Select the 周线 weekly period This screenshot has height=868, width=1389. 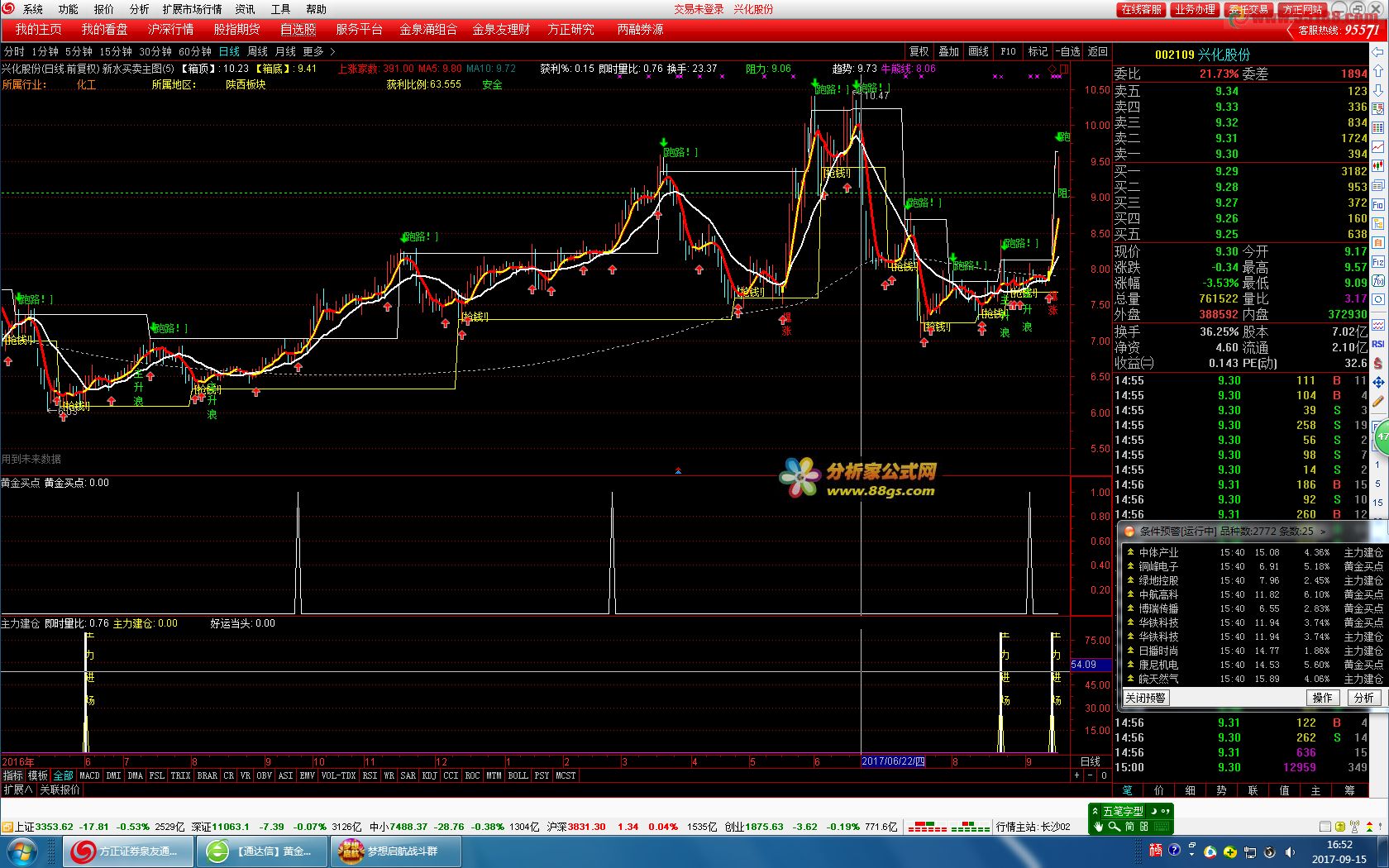point(258,51)
